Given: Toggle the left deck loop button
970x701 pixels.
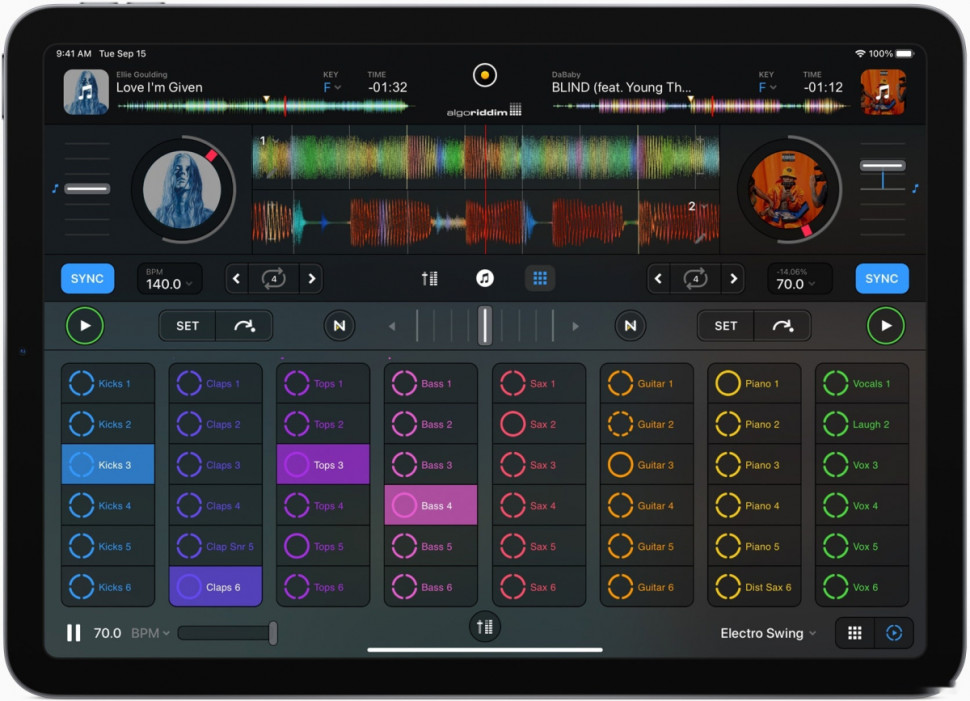Looking at the screenshot, I should click(273, 278).
